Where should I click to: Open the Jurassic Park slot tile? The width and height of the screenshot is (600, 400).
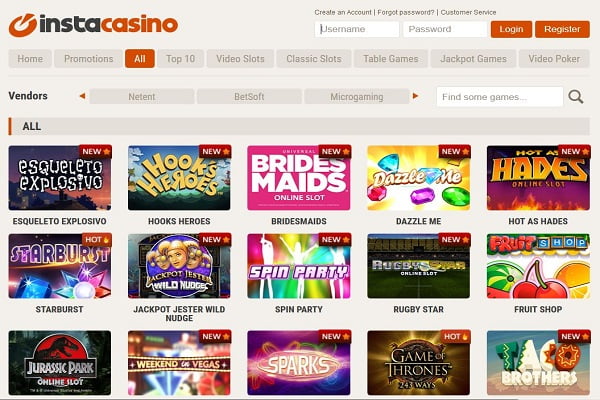coord(60,363)
